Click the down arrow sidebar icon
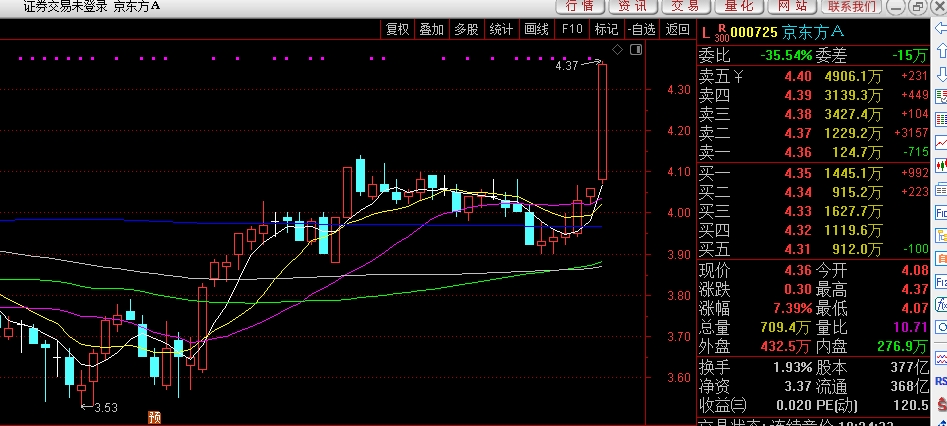 [941, 75]
